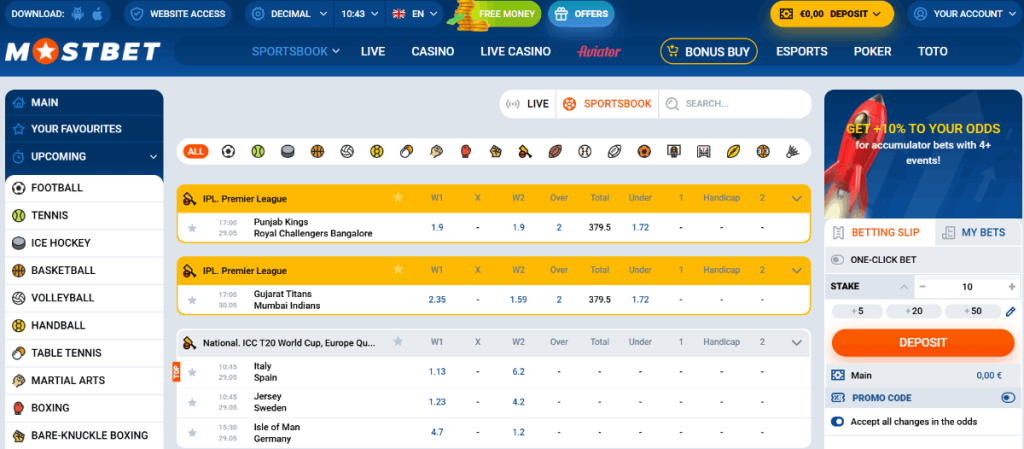Open the €0,00 Deposit dropdown
The height and width of the screenshot is (449, 1024).
coord(831,14)
